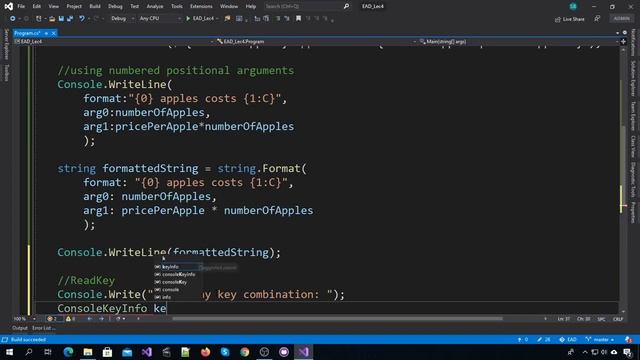The height and width of the screenshot is (360, 640).
Task: Click the Save icon in toolbar
Action: click(61, 19)
